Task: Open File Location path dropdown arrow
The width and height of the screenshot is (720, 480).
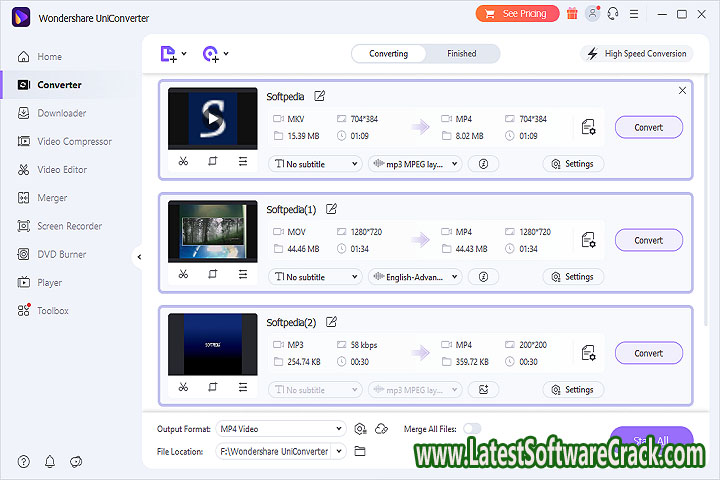Action: coord(339,452)
